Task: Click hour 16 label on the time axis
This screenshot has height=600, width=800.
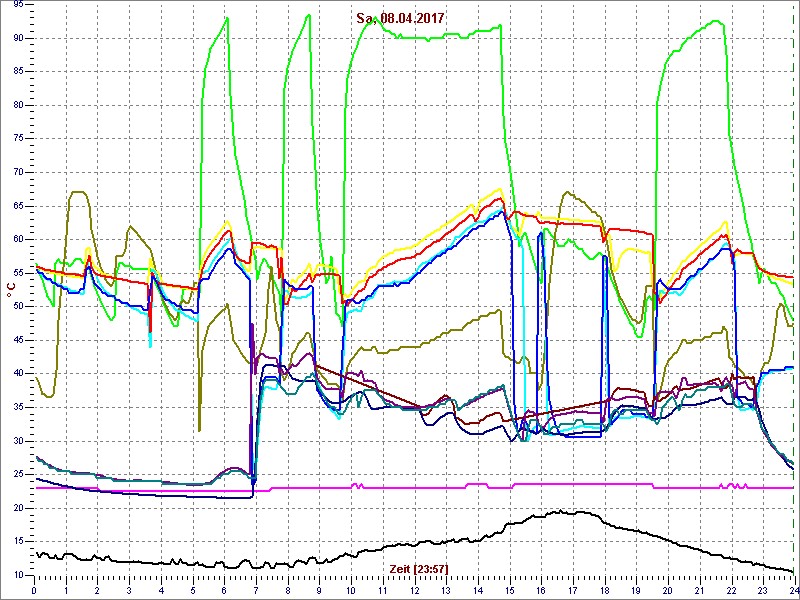Action: (541, 589)
